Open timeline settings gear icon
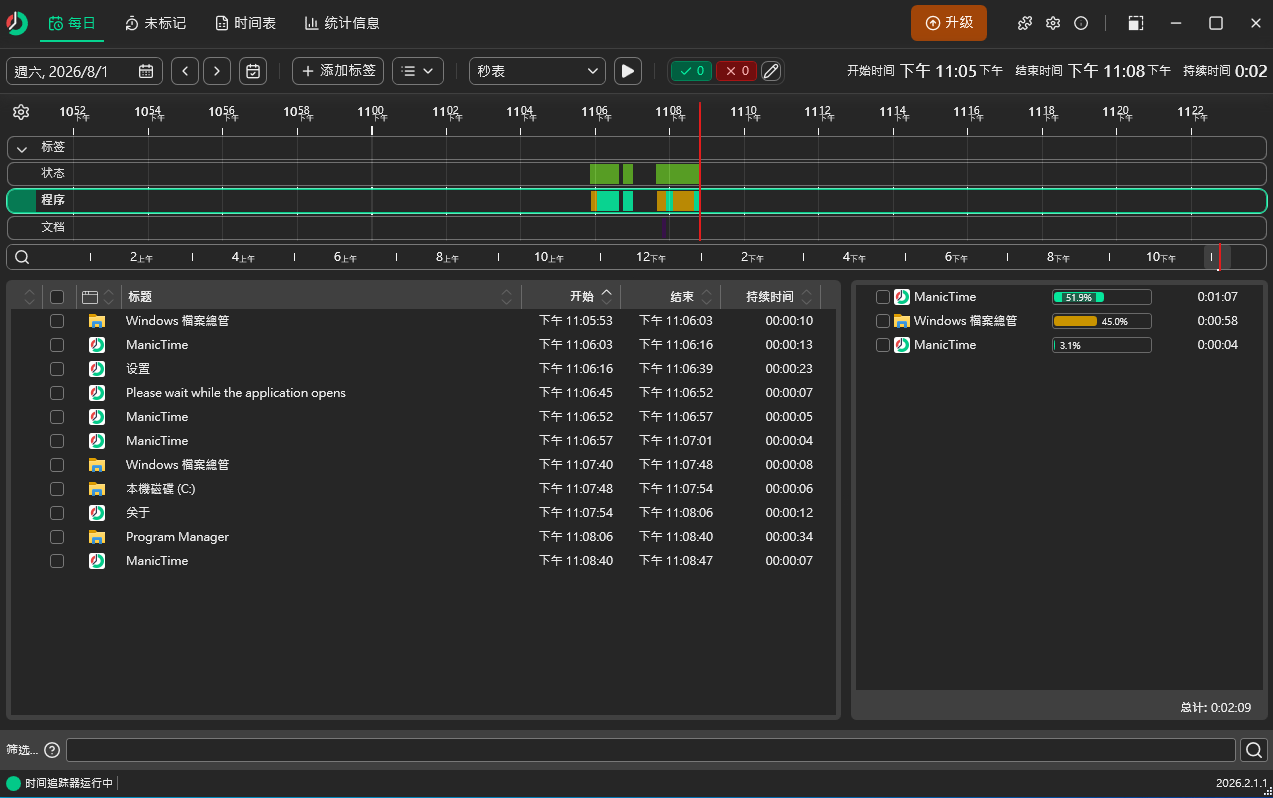1273x798 pixels. (21, 112)
